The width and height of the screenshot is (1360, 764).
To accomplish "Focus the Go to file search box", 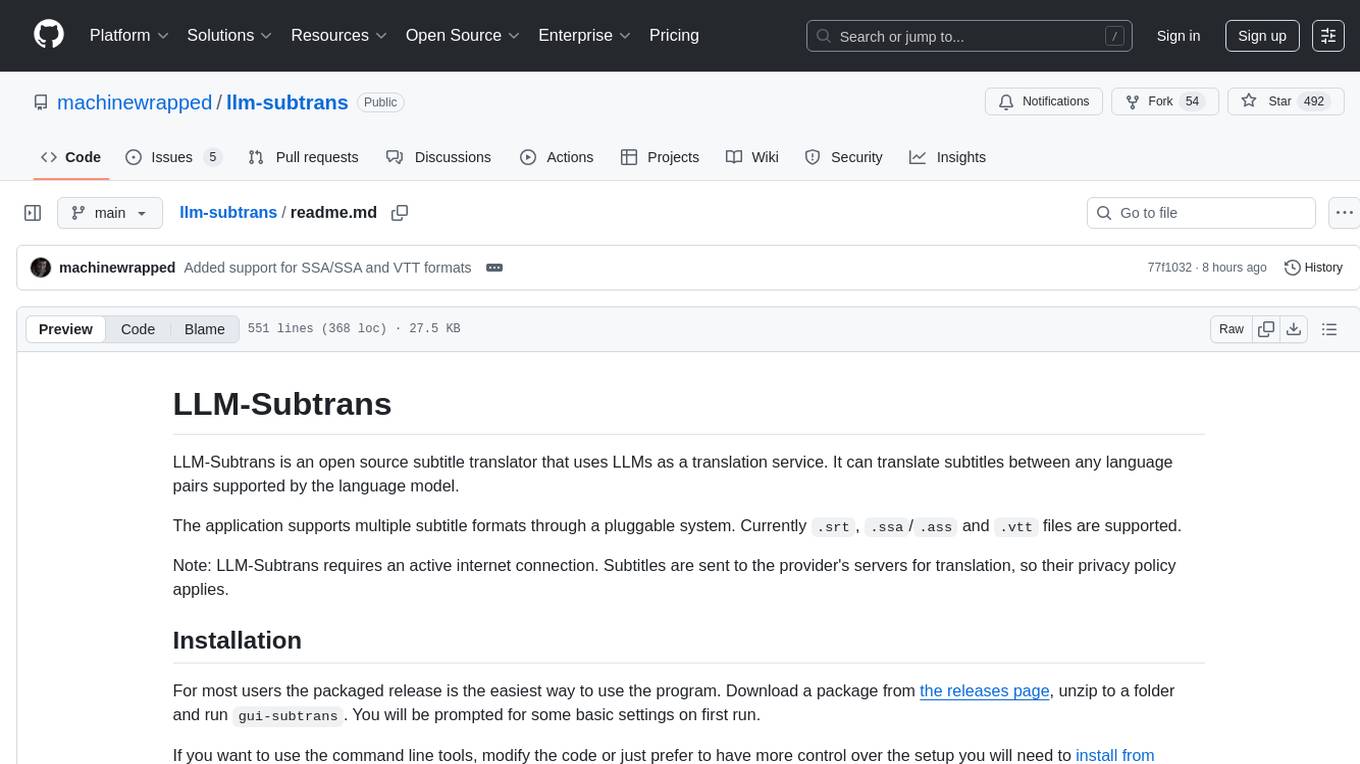I will coord(1201,213).
